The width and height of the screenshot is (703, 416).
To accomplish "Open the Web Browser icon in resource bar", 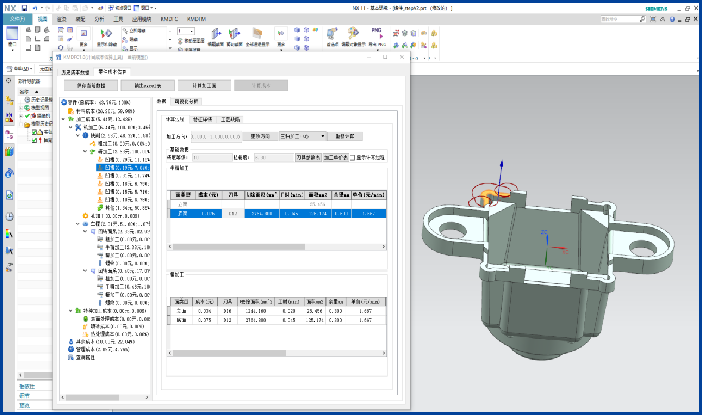I will pos(9,173).
